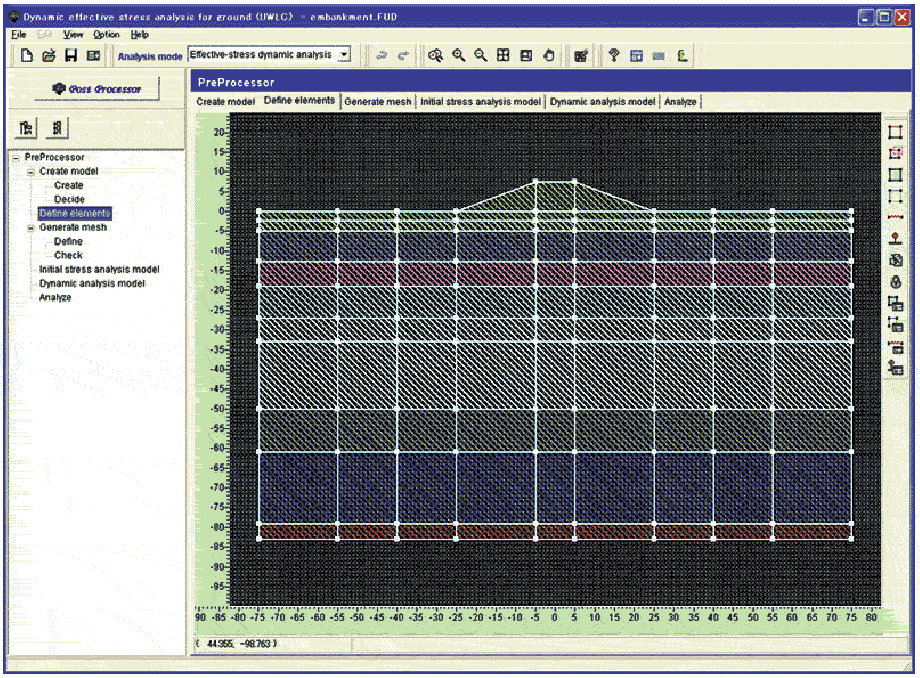Click the list view icon in left panel
Screen dimensions: 920x678
57,128
